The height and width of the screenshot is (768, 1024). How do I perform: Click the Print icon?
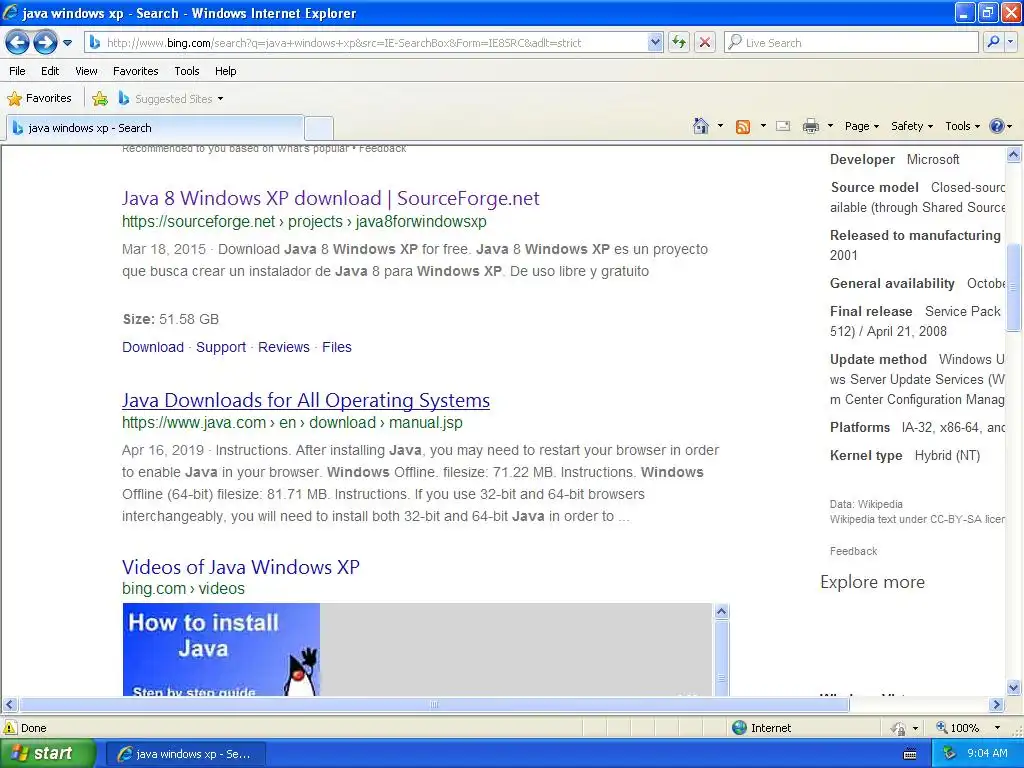pyautogui.click(x=810, y=127)
